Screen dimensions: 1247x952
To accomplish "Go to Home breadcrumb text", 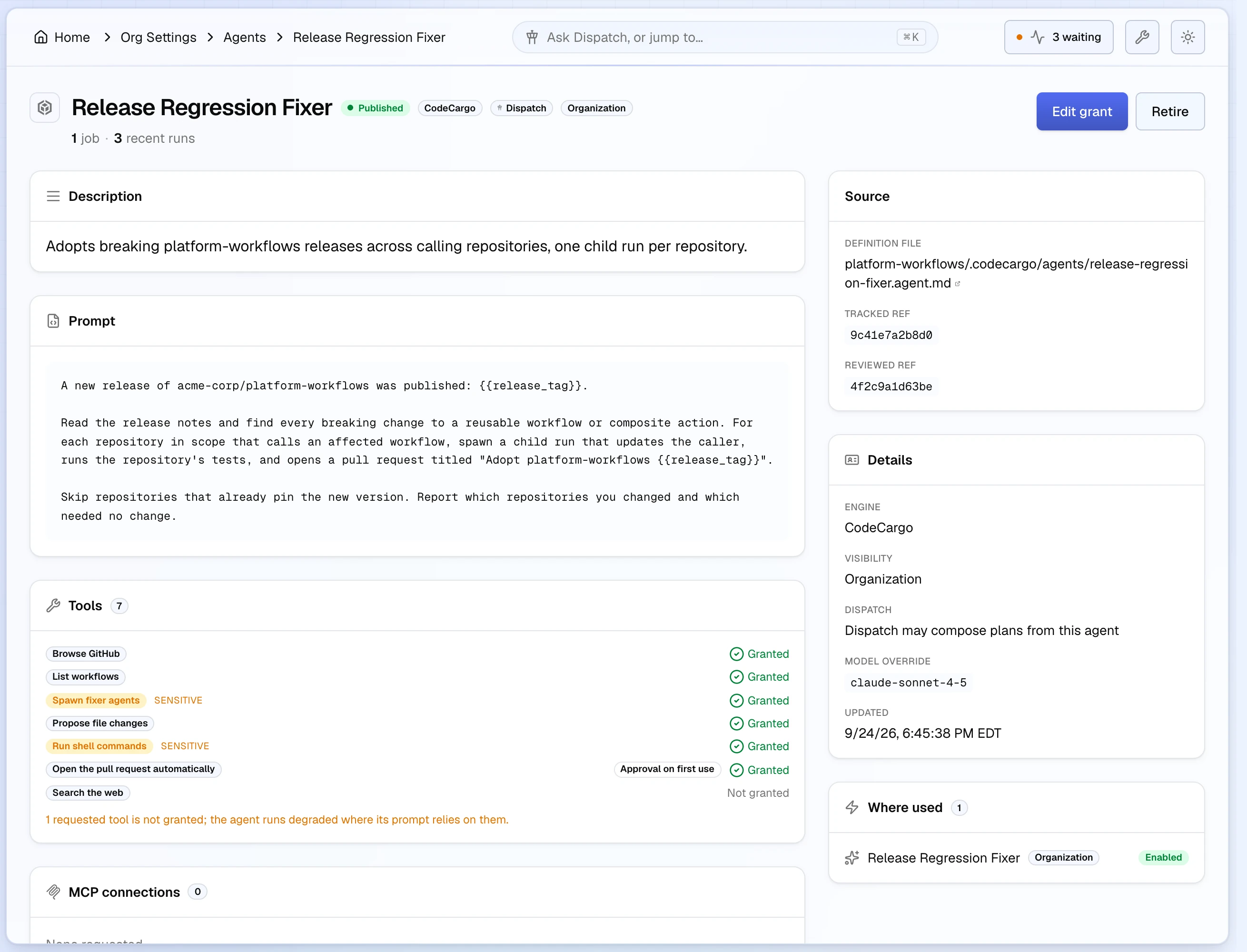I will pos(72,38).
